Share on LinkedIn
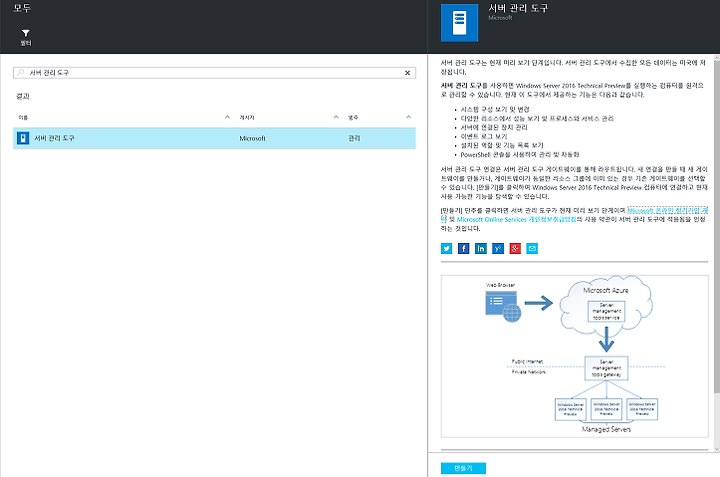Viewport: 720px width, 477px height. [481, 248]
